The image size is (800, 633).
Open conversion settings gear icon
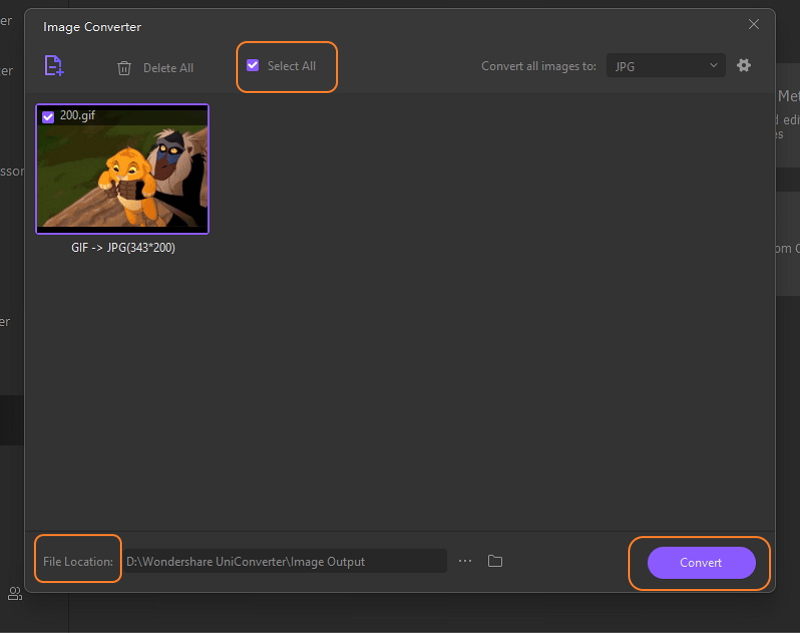(744, 65)
